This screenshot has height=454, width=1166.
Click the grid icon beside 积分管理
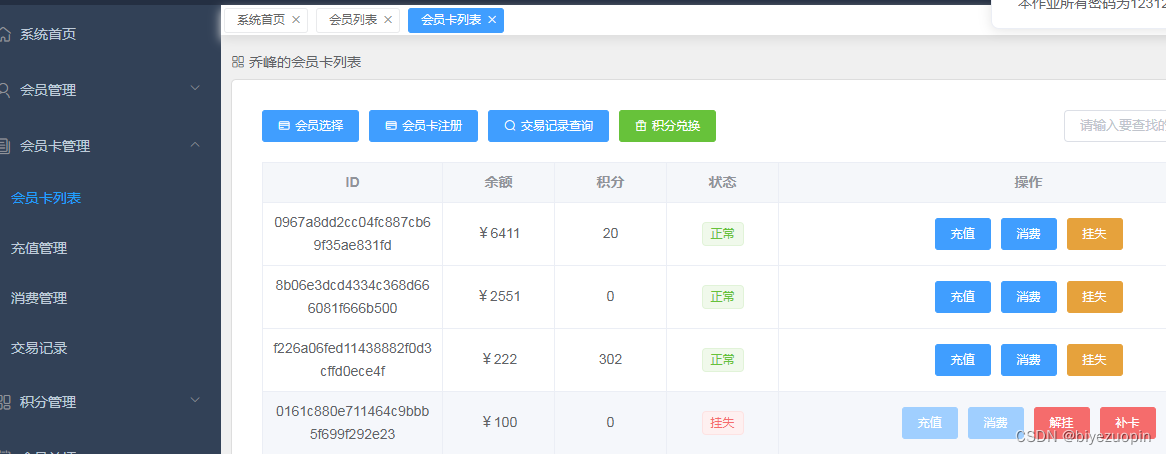pyautogui.click(x=4, y=402)
